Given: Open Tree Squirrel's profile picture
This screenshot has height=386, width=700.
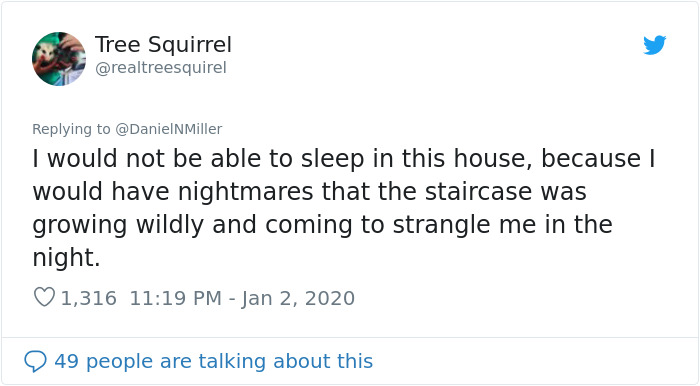Looking at the screenshot, I should click(x=59, y=59).
